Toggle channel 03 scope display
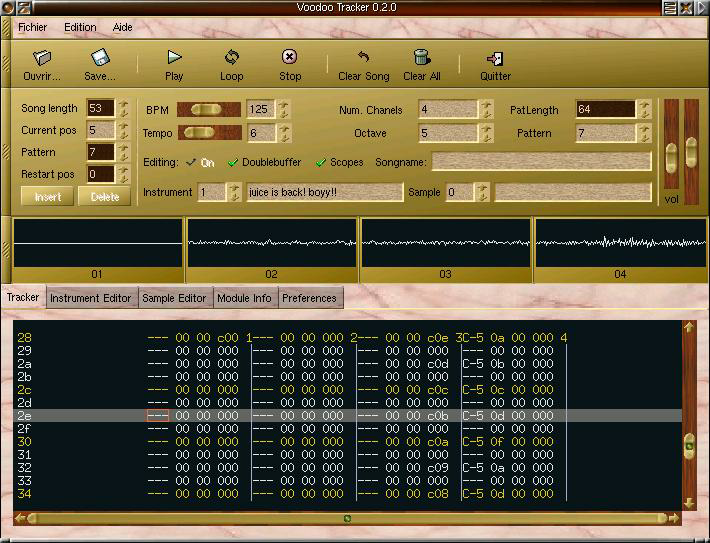Screen dimensions: 710x543 tap(446, 243)
